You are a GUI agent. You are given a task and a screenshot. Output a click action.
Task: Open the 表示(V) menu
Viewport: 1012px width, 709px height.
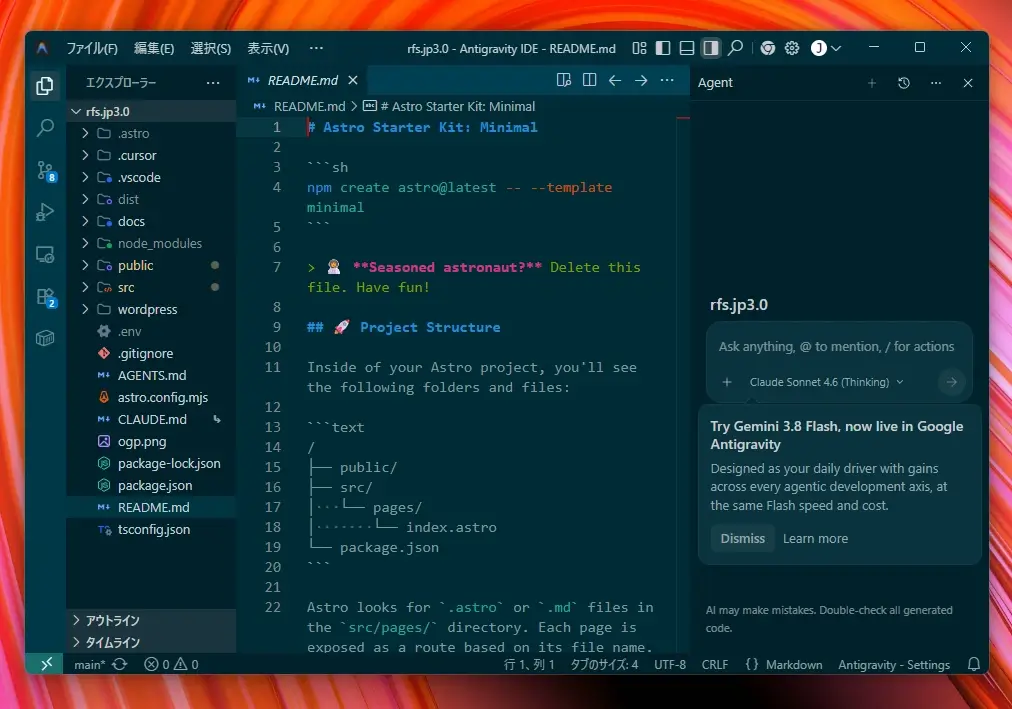[268, 48]
